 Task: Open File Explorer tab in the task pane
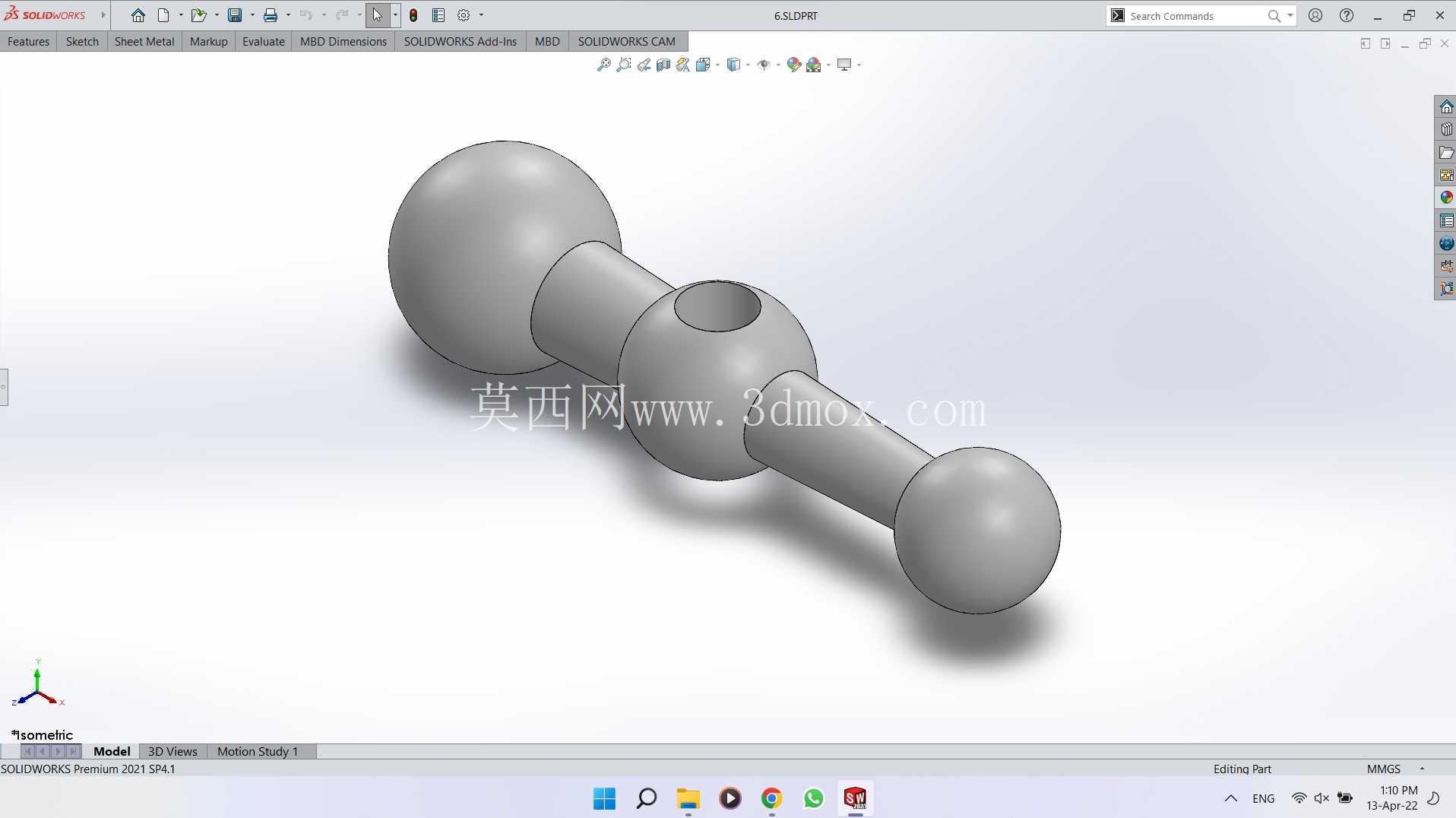click(x=1446, y=153)
